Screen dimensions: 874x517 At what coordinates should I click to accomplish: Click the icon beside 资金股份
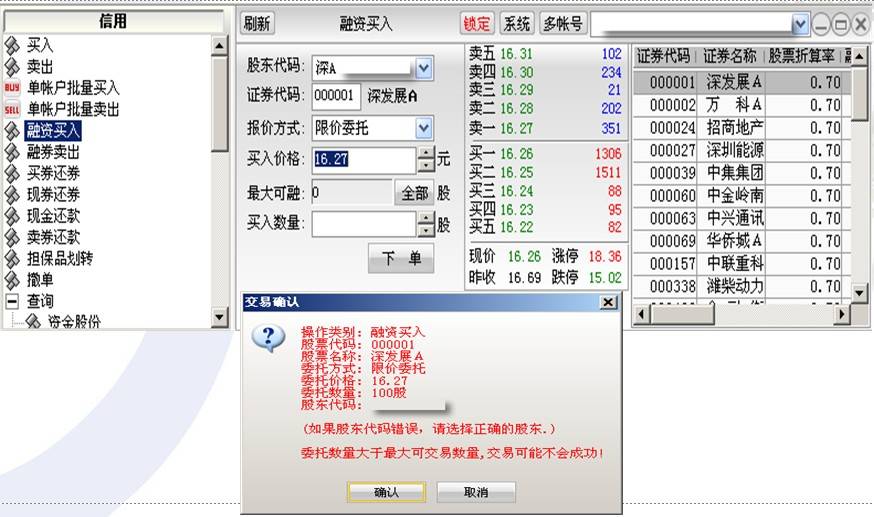click(33, 321)
